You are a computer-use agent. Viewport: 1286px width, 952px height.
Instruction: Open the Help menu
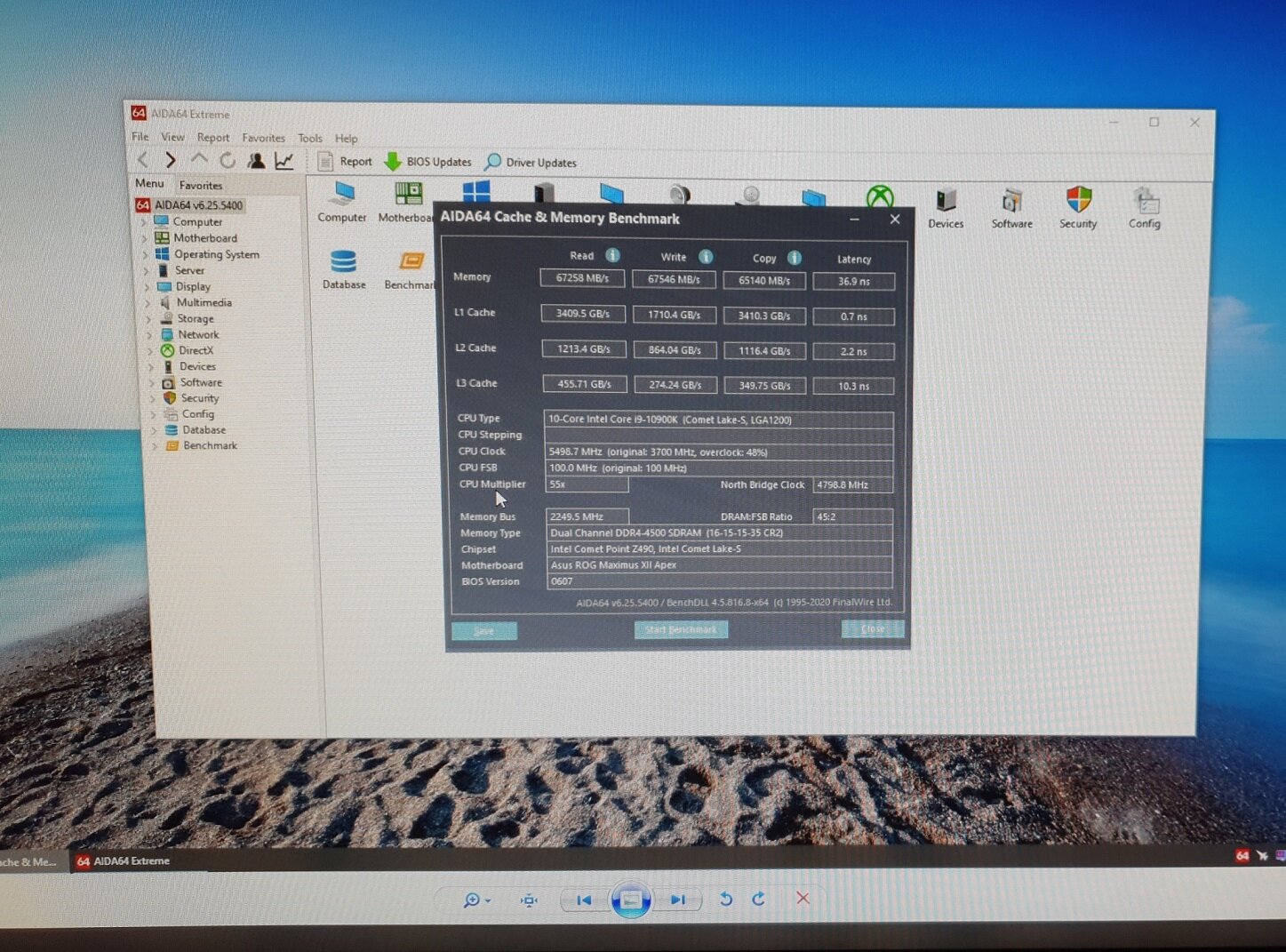coord(346,139)
